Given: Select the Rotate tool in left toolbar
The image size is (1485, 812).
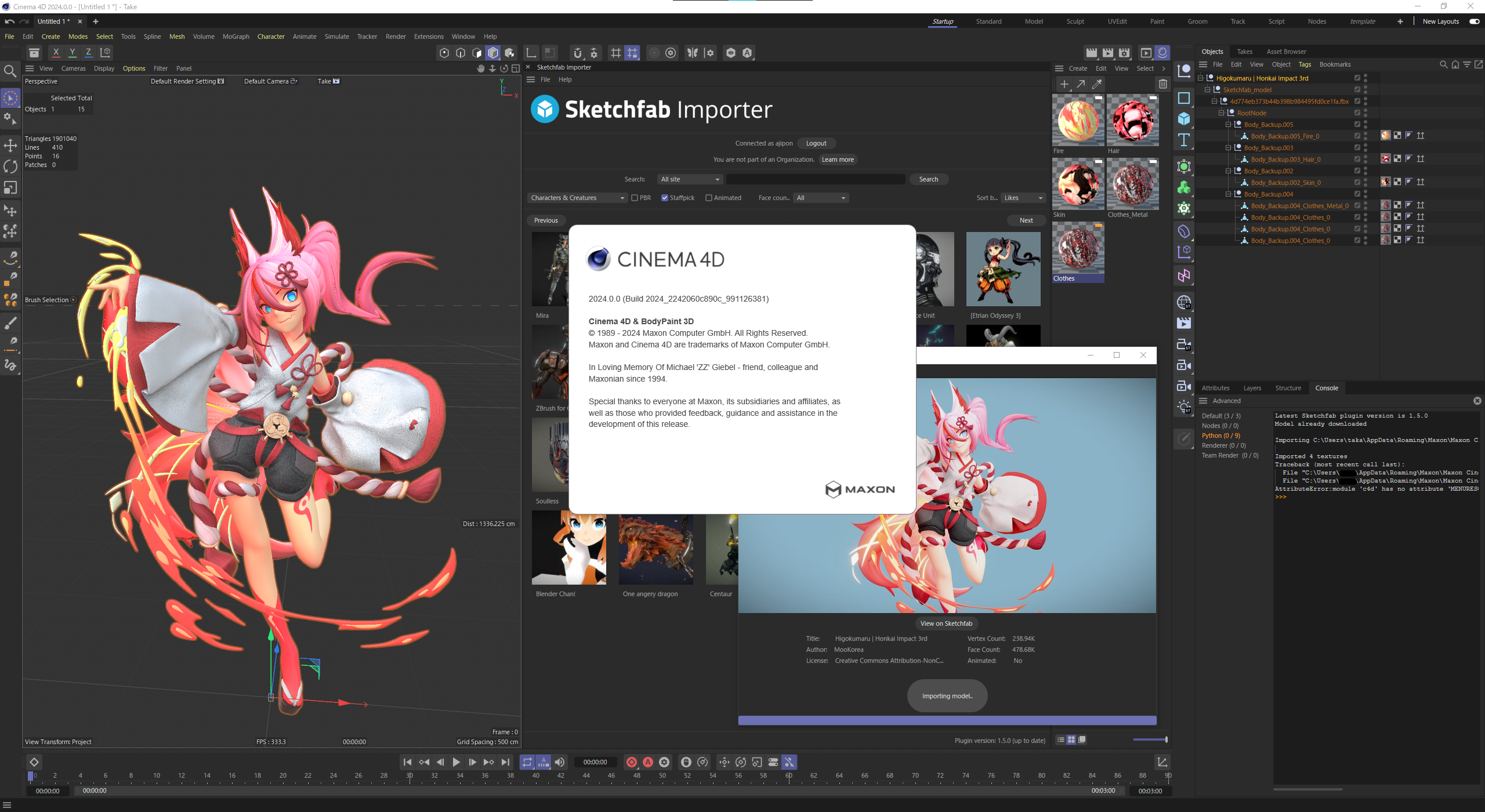Looking at the screenshot, I should pos(10,166).
